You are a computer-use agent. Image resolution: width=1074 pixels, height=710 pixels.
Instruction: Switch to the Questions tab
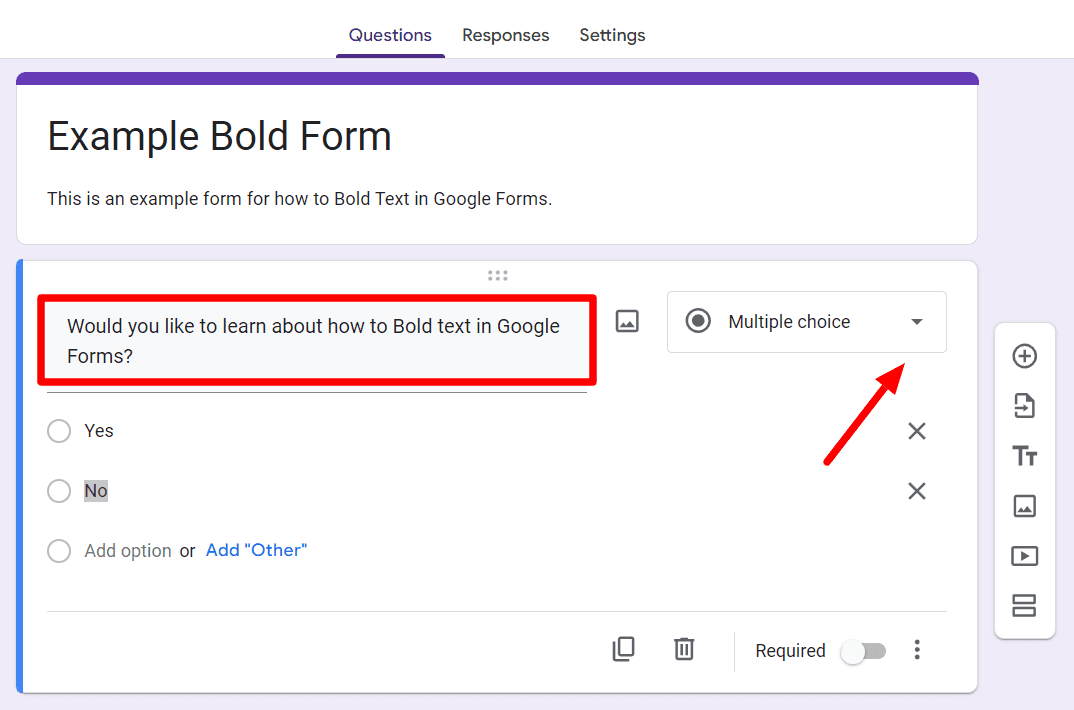390,35
